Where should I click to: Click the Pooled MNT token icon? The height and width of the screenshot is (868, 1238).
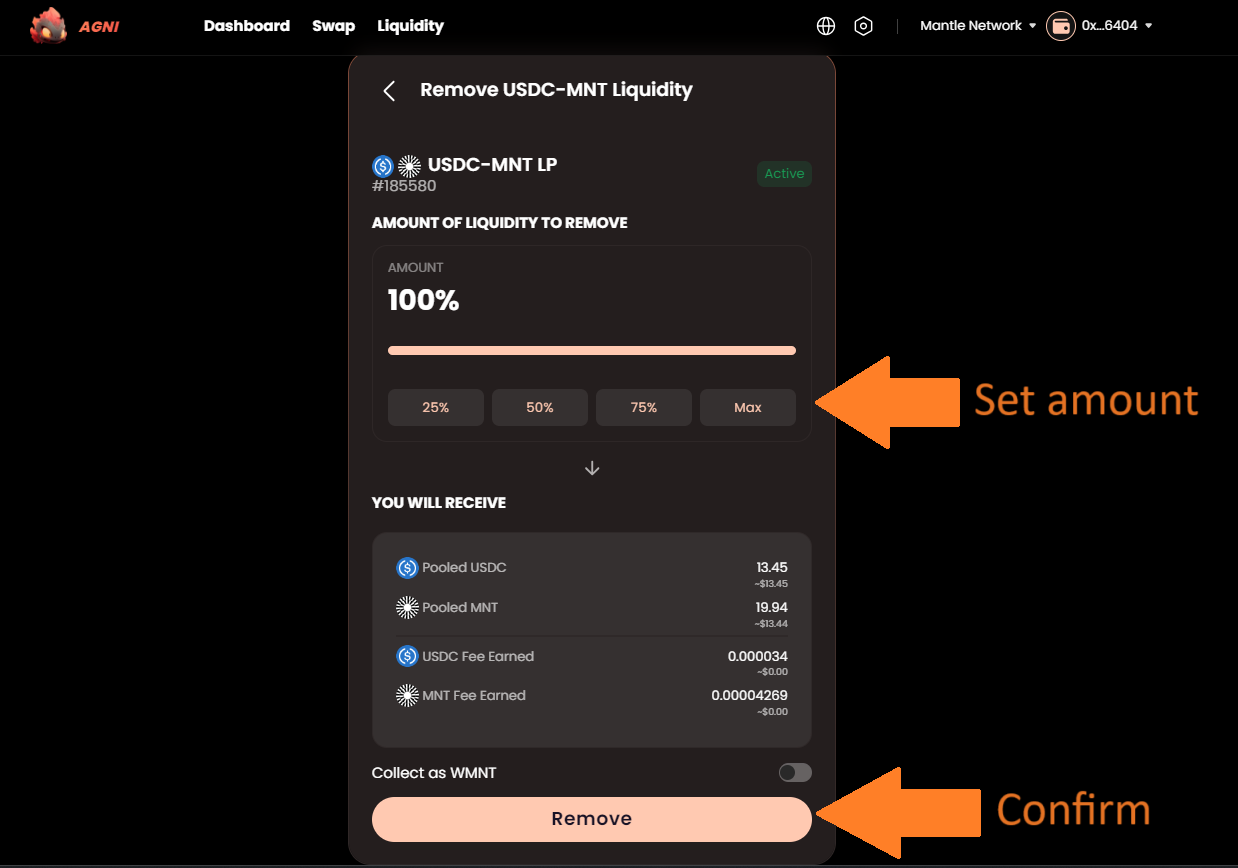click(407, 607)
